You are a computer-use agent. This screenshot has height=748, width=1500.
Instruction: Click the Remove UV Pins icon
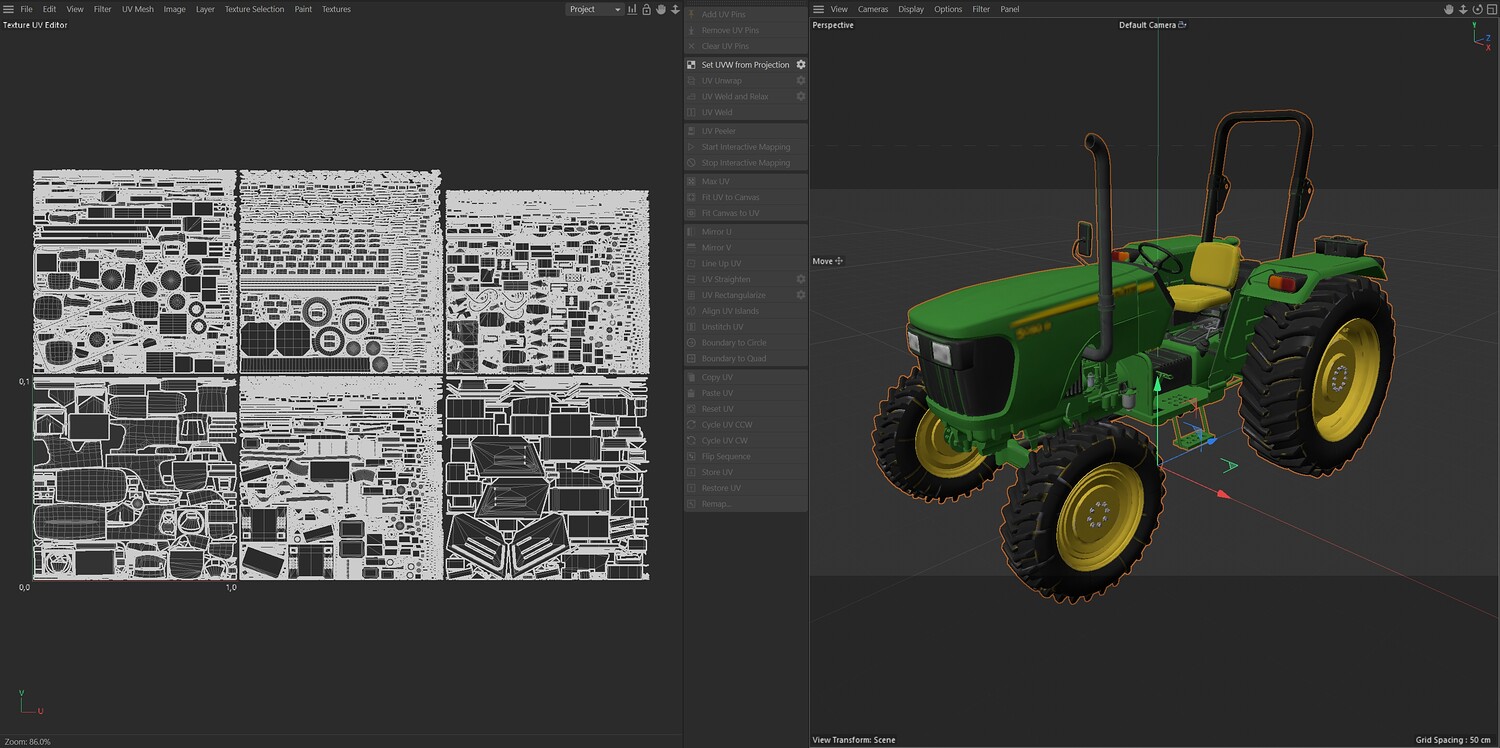(691, 30)
